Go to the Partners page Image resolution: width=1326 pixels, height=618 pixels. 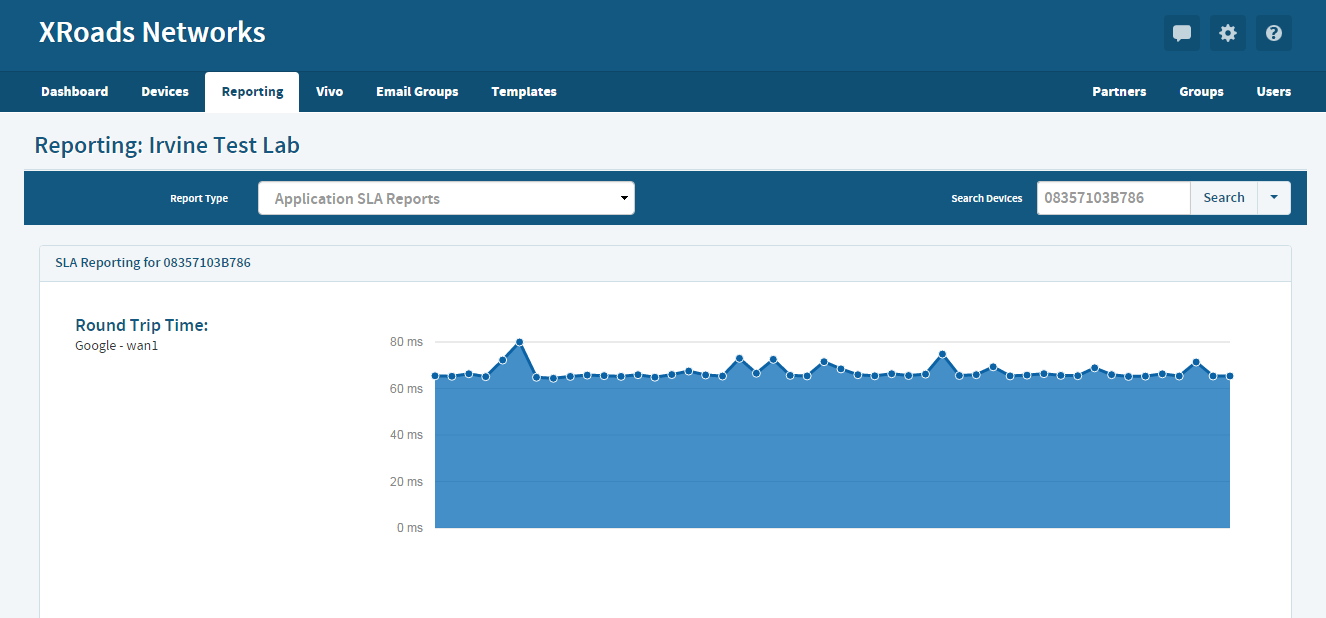pyautogui.click(x=1119, y=92)
